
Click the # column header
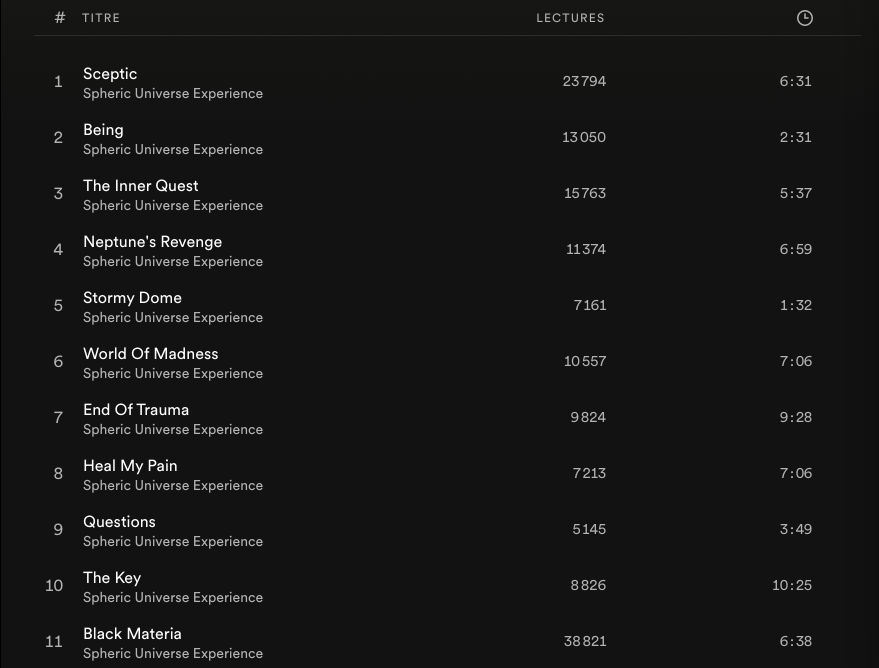[x=60, y=18]
